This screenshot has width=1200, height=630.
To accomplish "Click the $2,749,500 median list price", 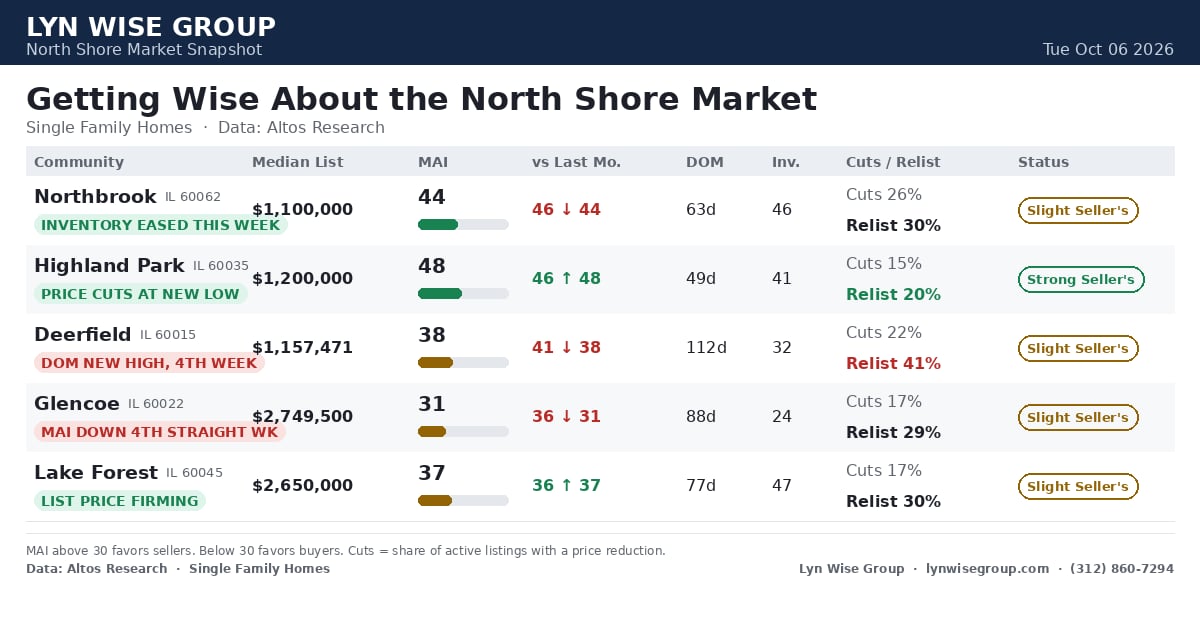I will 302,417.
